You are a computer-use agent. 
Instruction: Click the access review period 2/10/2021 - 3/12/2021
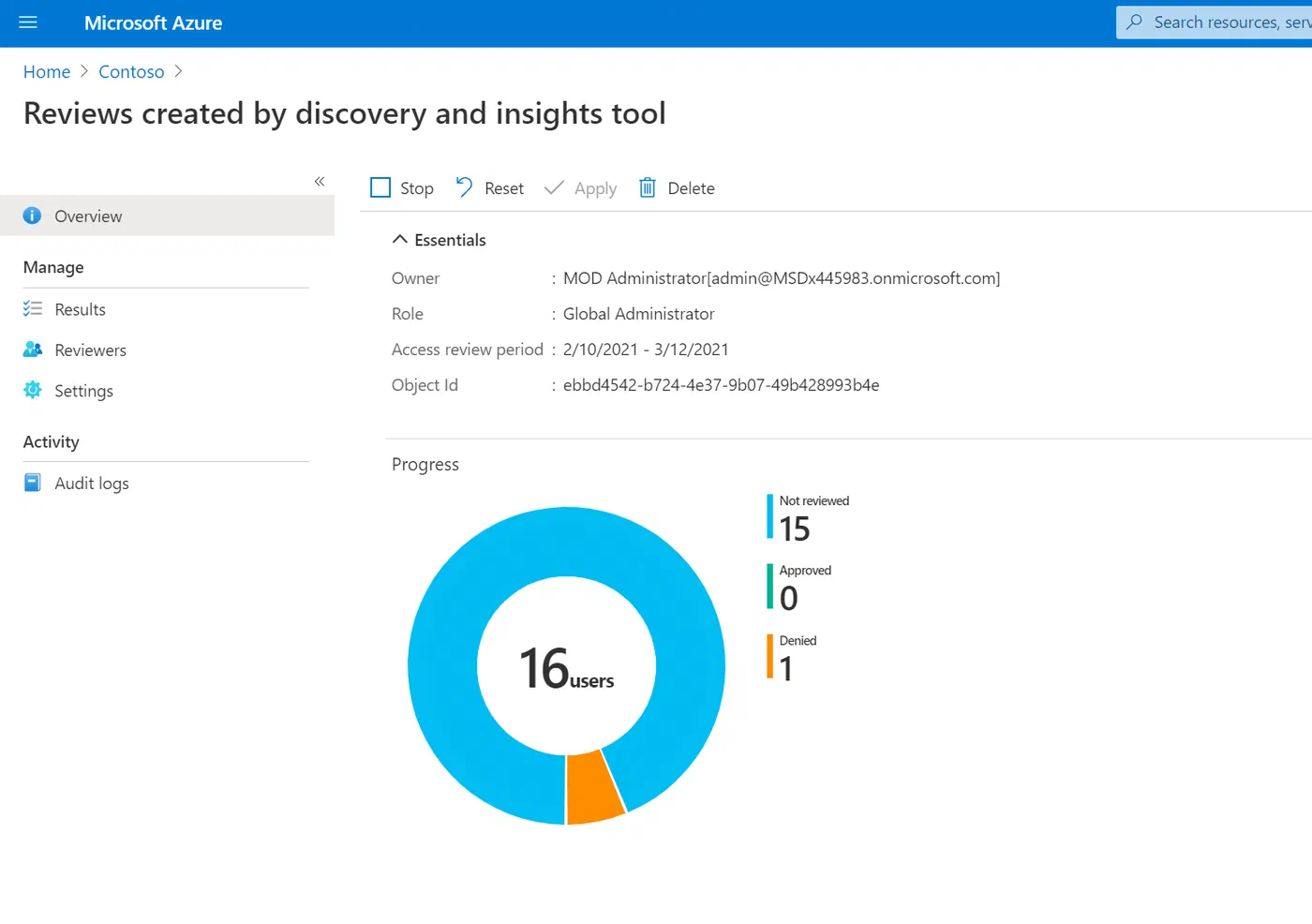(x=646, y=350)
